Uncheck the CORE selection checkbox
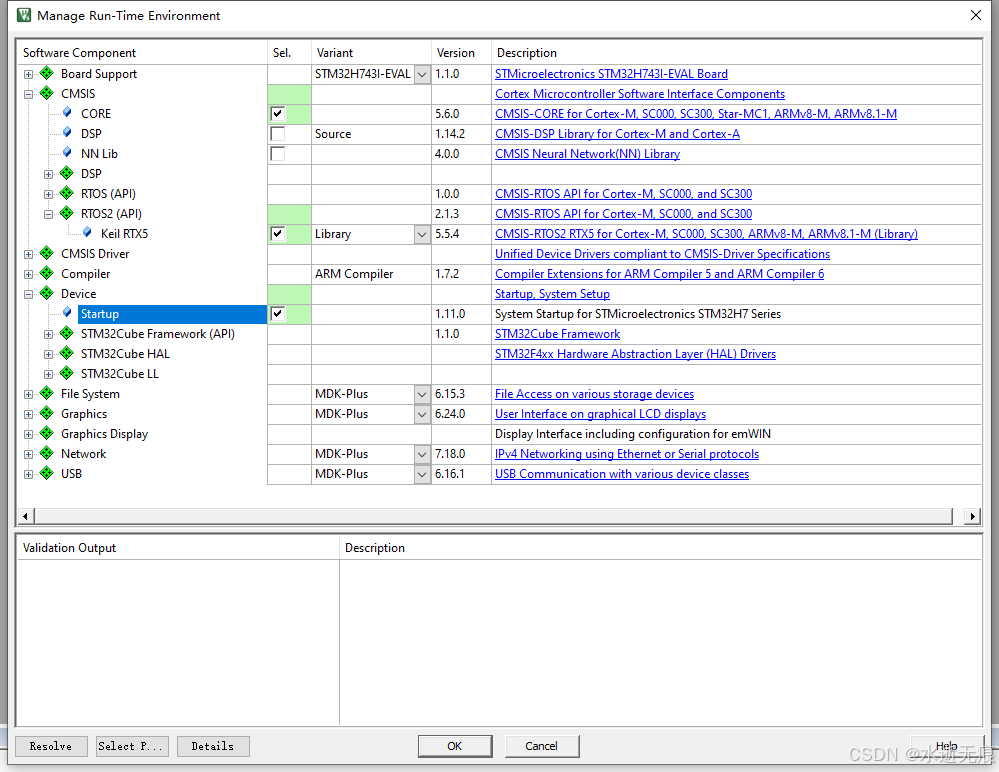The height and width of the screenshot is (772, 999). point(276,113)
